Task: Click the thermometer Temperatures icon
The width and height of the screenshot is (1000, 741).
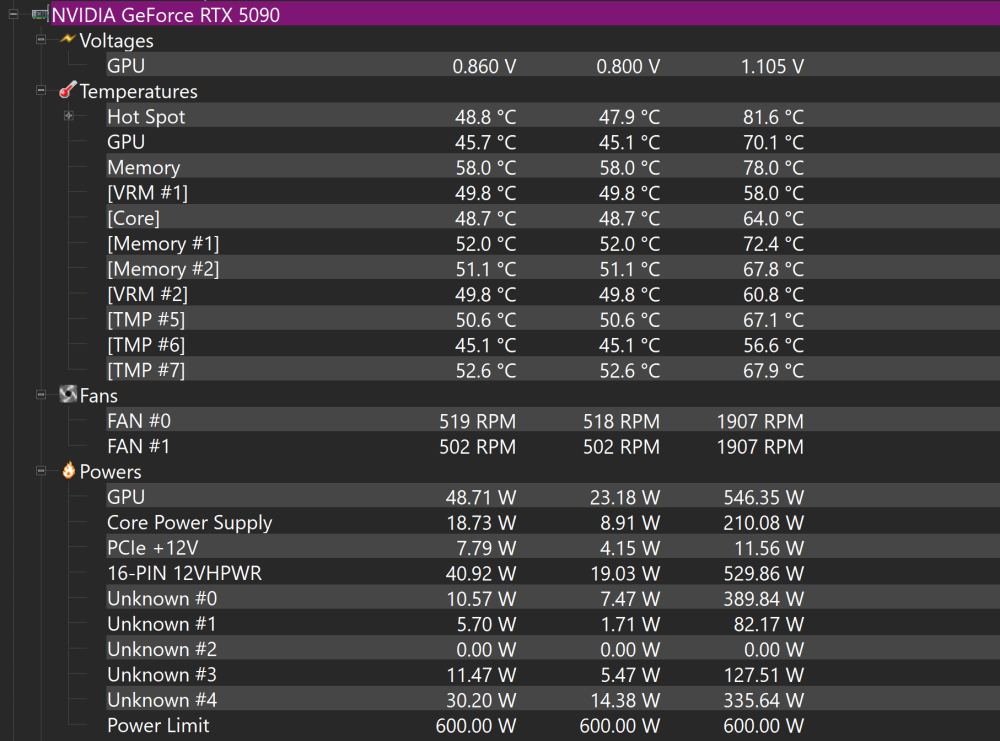Action: coord(68,90)
